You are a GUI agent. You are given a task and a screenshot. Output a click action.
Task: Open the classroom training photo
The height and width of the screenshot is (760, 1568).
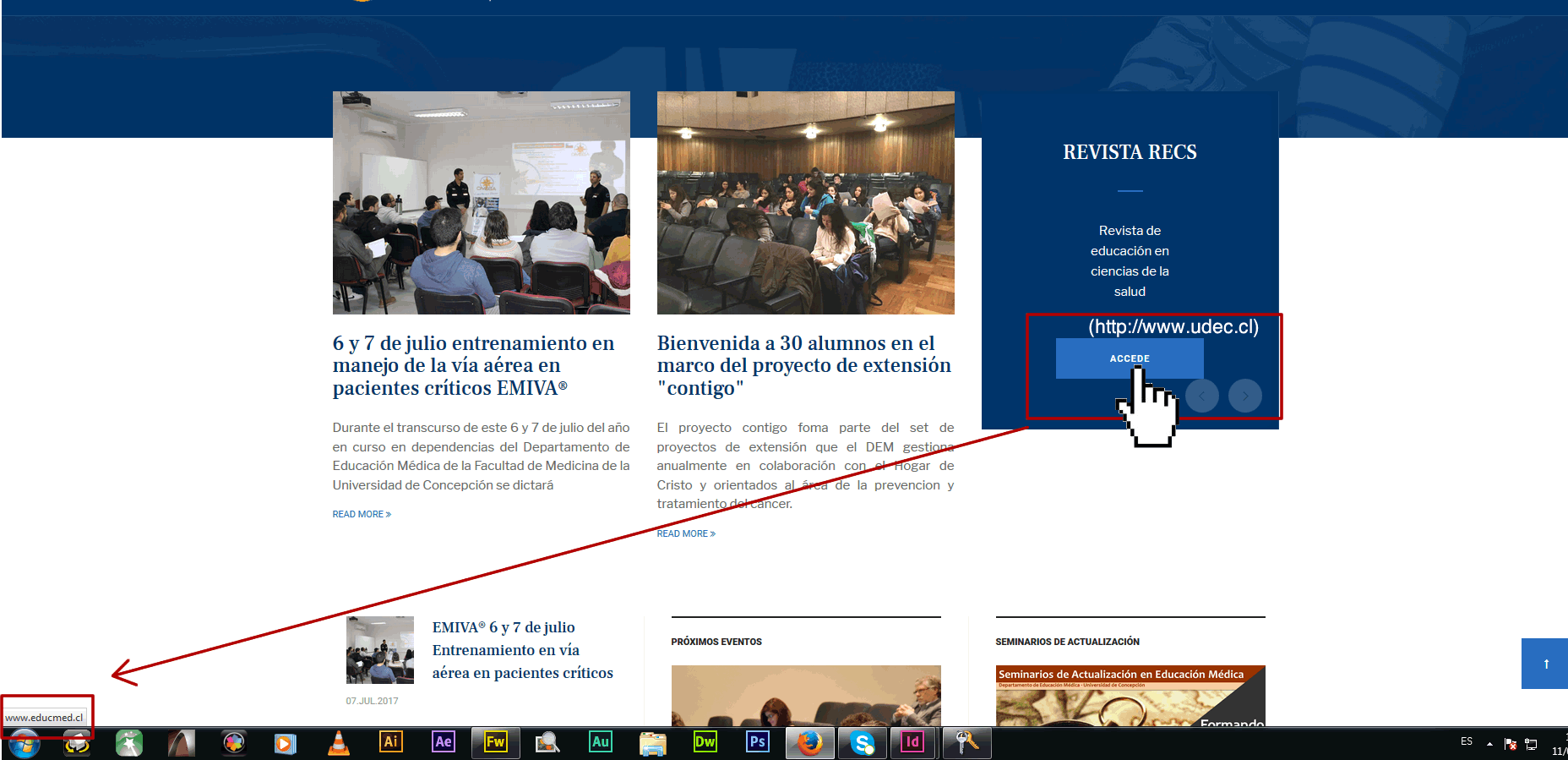482,203
